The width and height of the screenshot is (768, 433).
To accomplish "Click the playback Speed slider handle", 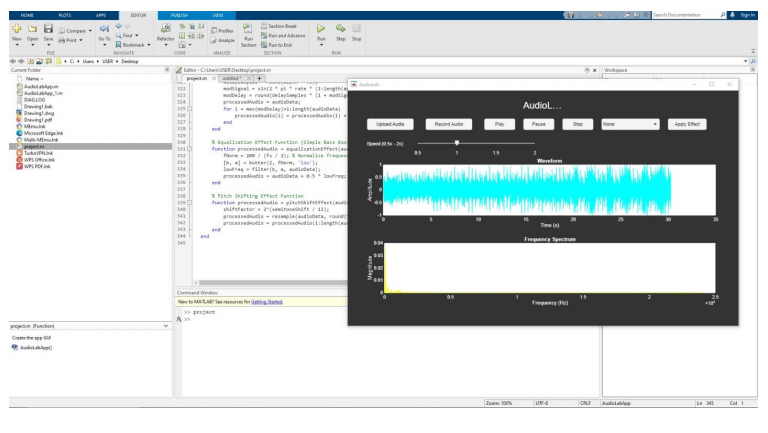I will tap(457, 143).
